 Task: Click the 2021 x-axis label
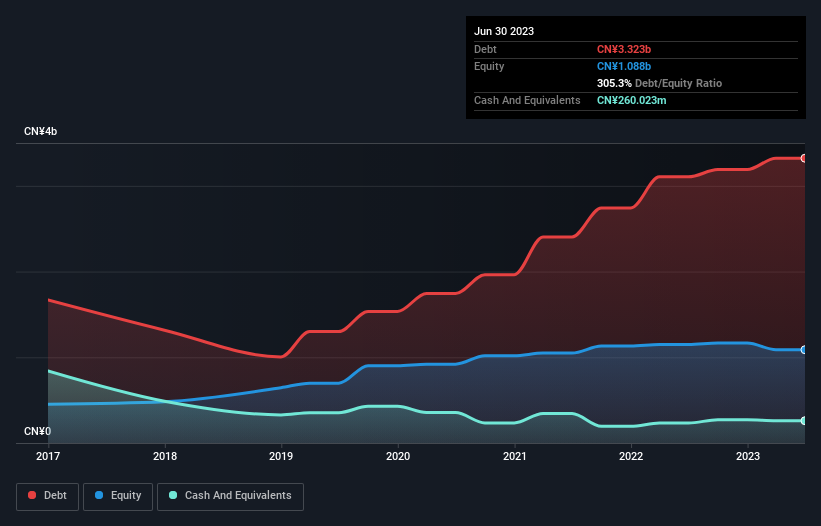(x=515, y=456)
